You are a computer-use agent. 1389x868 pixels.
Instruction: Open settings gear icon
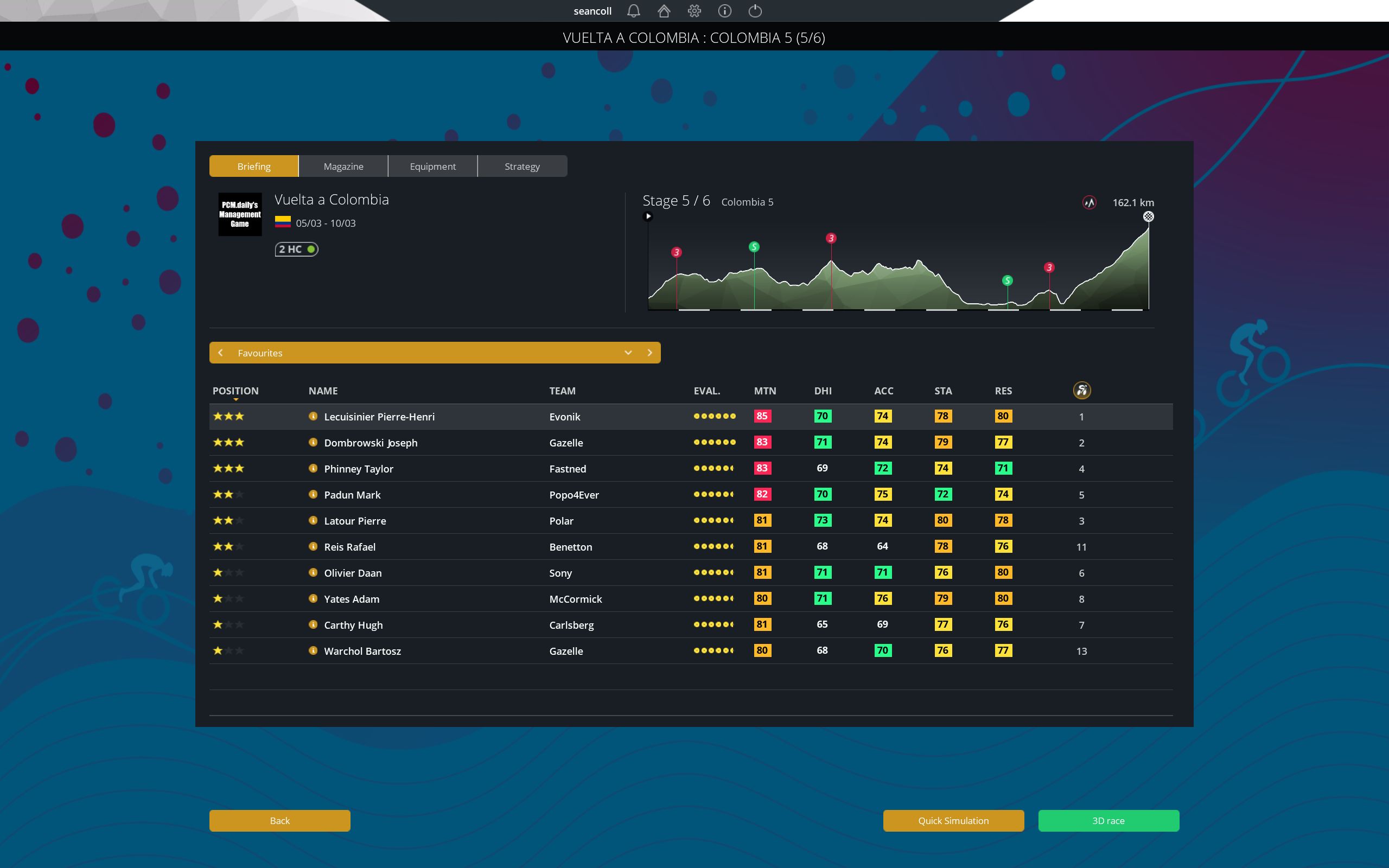click(694, 11)
